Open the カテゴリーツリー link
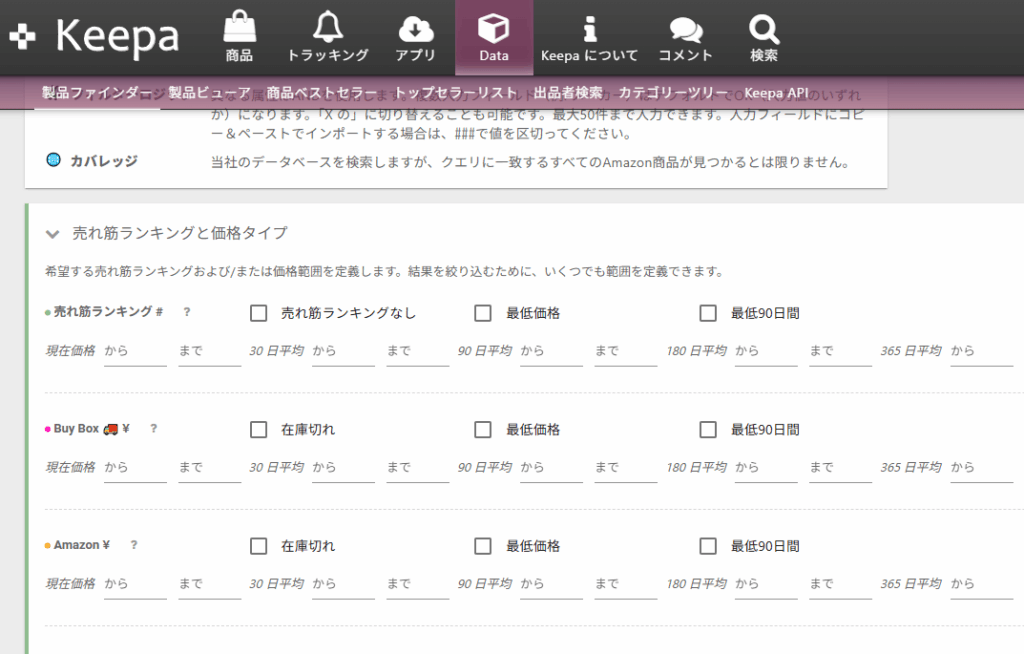The width and height of the screenshot is (1024, 654). click(x=673, y=93)
